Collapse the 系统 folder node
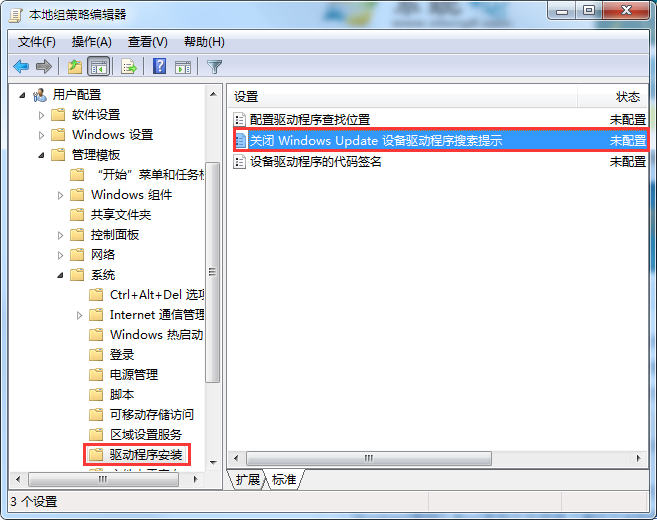The width and height of the screenshot is (657, 520). [60, 276]
